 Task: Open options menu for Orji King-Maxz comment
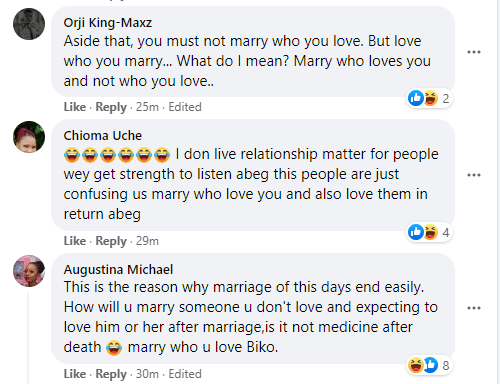(x=474, y=52)
